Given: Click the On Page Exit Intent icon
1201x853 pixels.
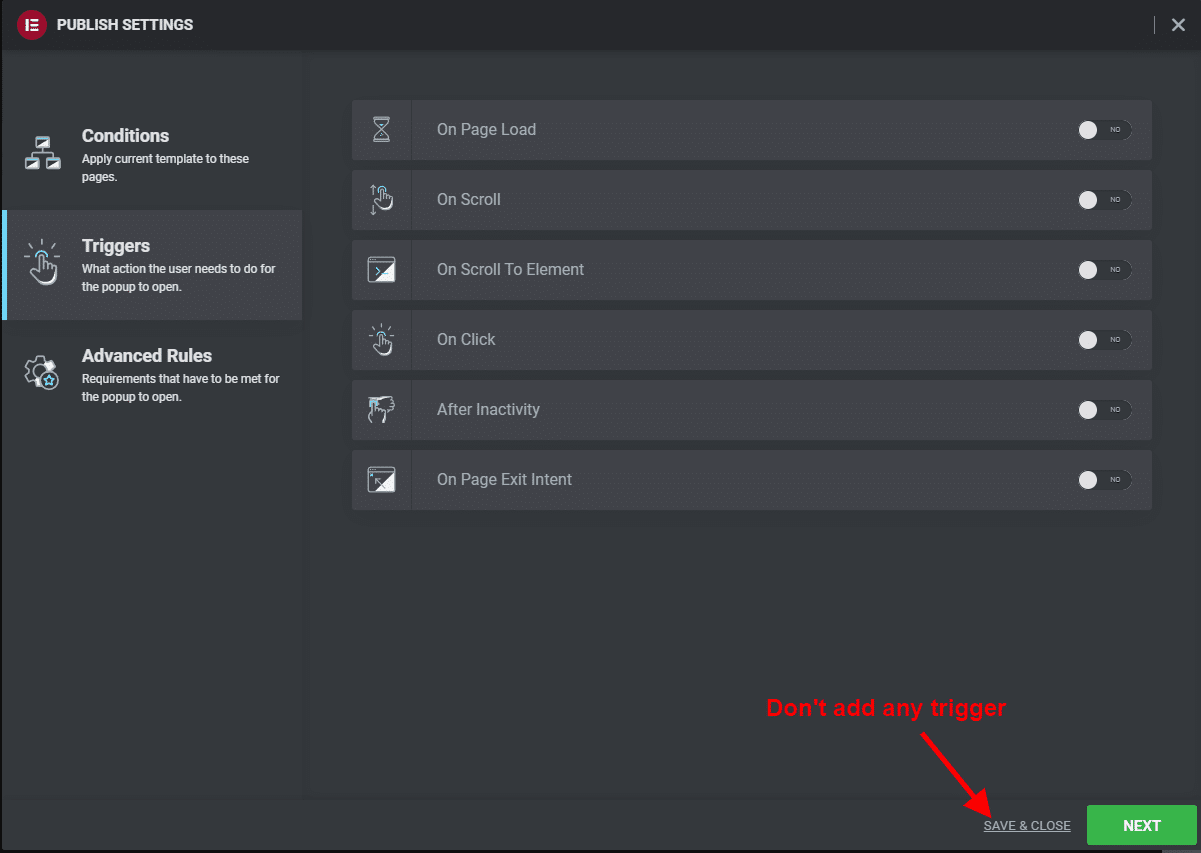Looking at the screenshot, I should tap(382, 480).
